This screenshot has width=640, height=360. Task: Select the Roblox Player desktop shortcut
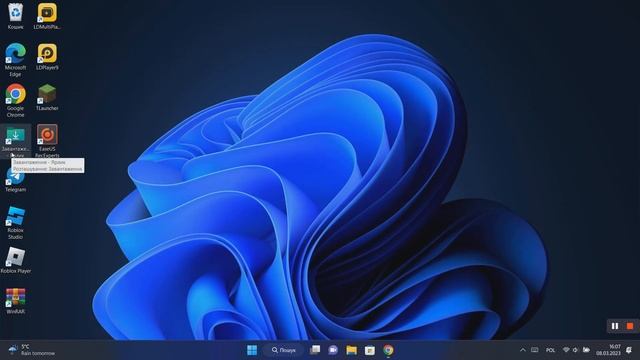16,260
